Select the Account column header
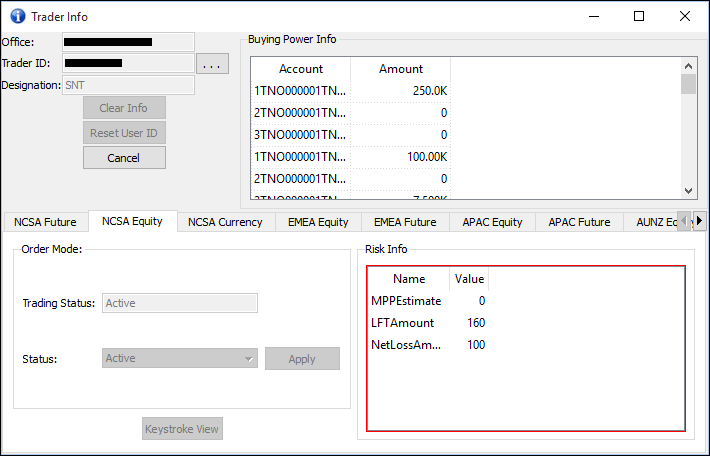The image size is (710, 456). point(301,69)
